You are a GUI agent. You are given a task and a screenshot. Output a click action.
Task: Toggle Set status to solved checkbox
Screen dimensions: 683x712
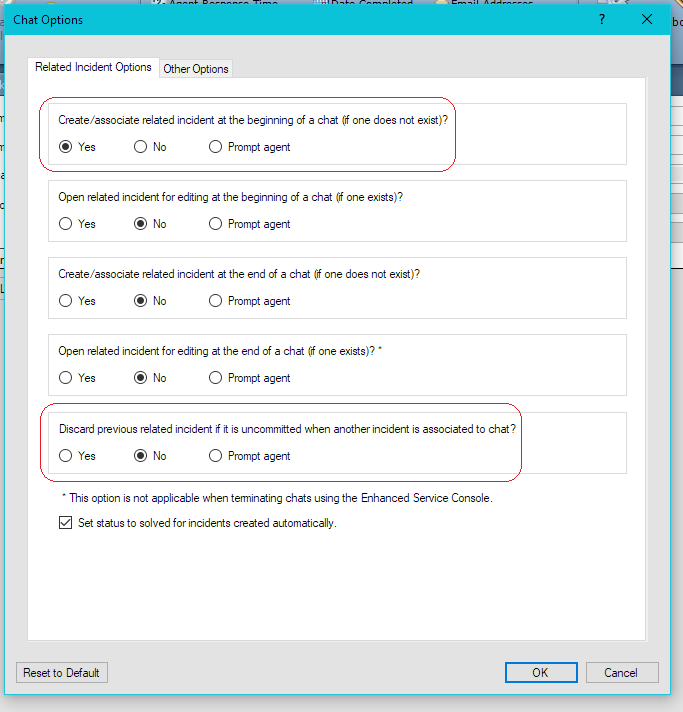(65, 523)
